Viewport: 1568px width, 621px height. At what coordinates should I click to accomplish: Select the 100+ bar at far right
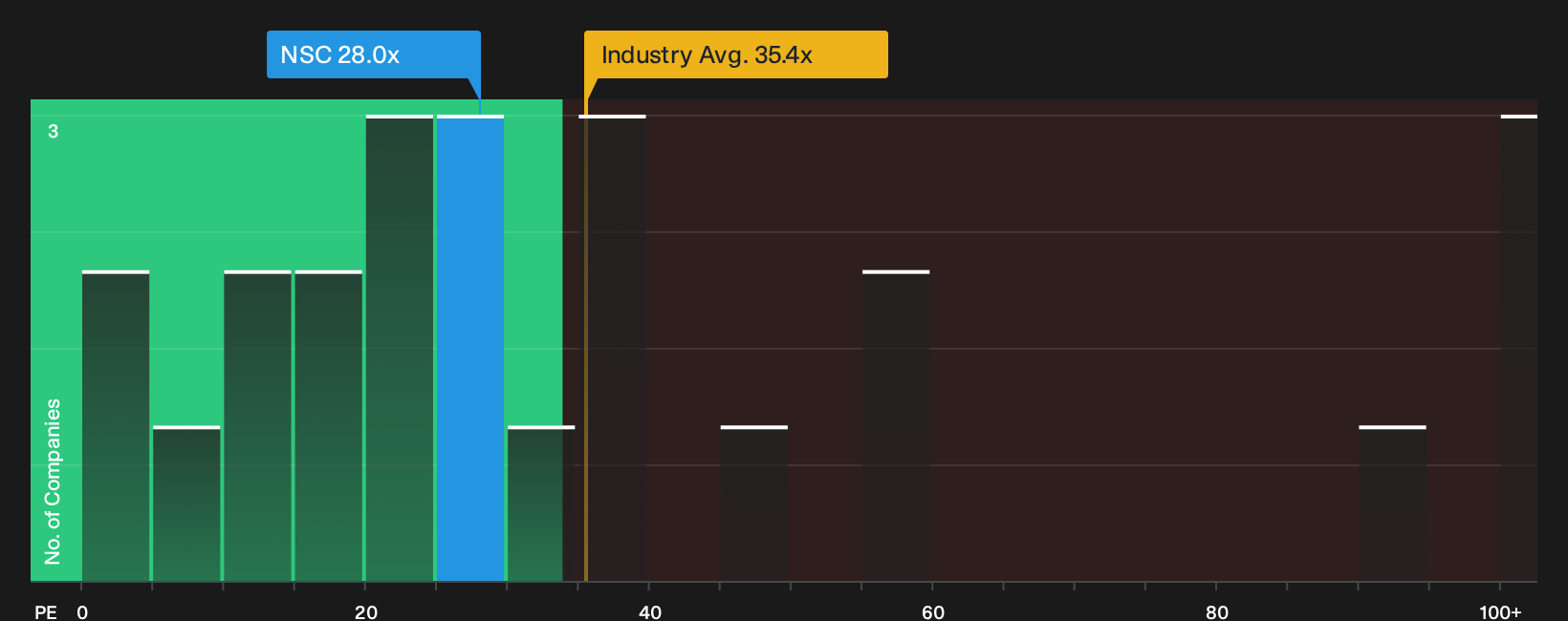(x=1519, y=349)
